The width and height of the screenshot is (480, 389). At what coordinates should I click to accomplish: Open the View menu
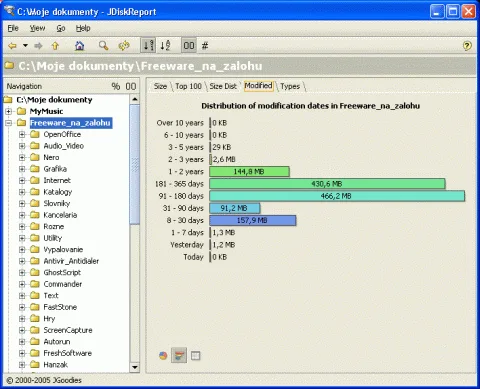tap(37, 28)
